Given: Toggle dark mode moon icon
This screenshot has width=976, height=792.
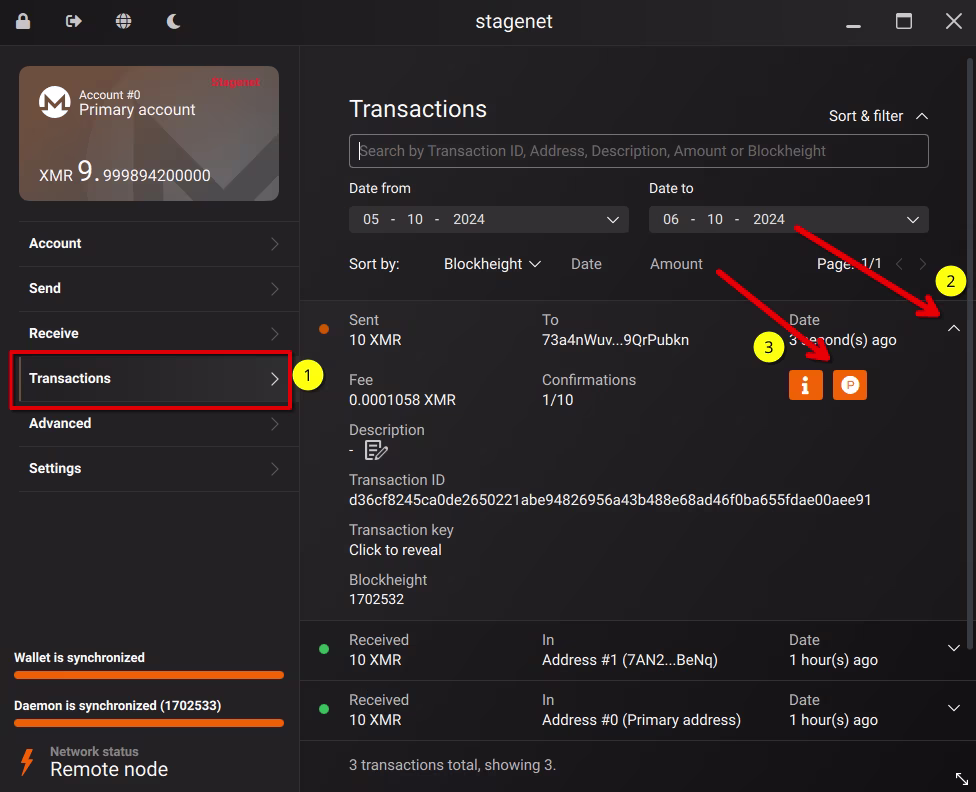Looking at the screenshot, I should pos(173,21).
